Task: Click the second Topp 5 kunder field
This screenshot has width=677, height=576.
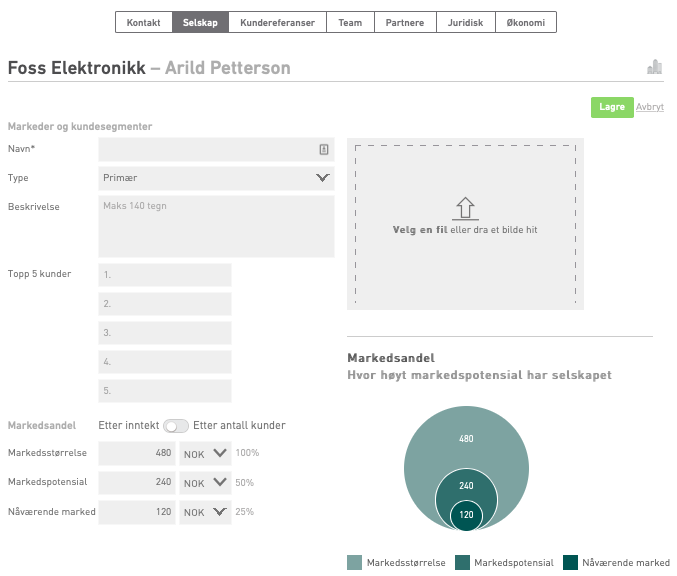Action: pos(165,304)
